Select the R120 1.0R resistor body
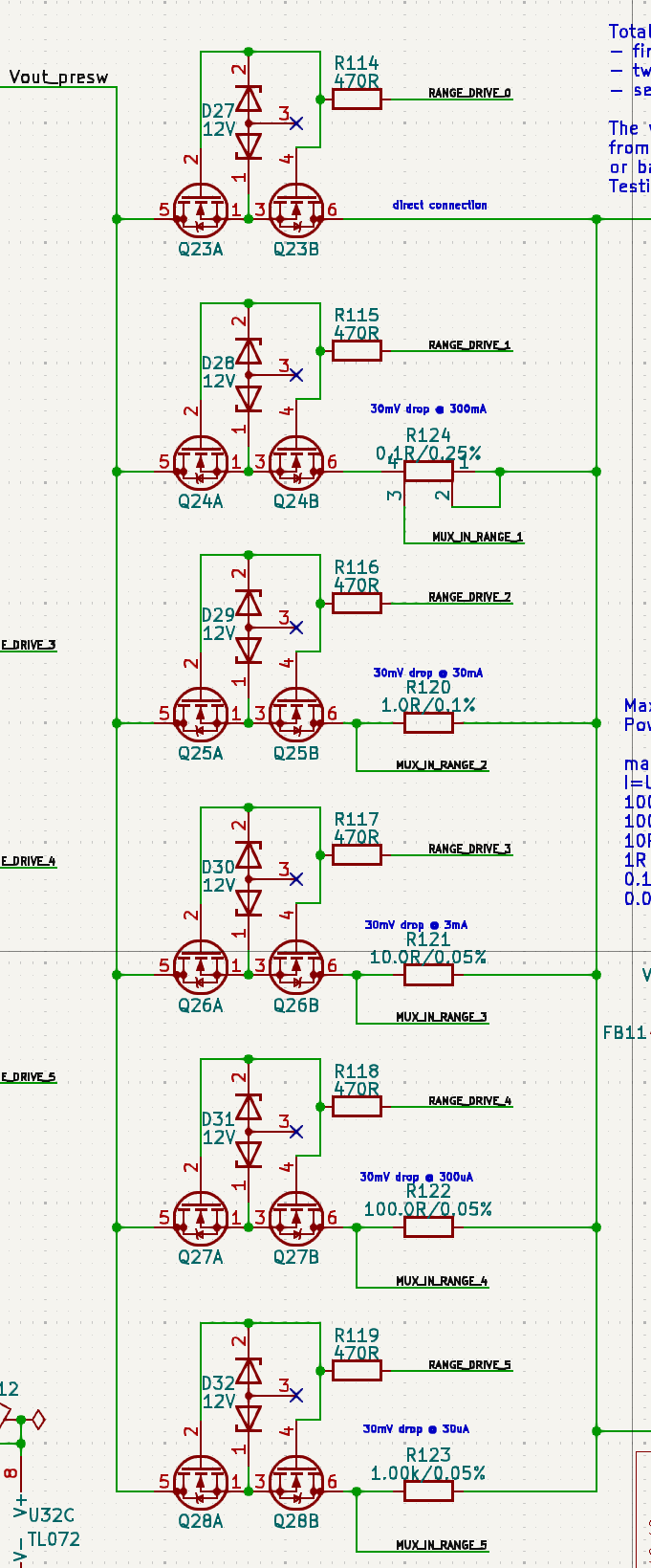 (x=428, y=723)
